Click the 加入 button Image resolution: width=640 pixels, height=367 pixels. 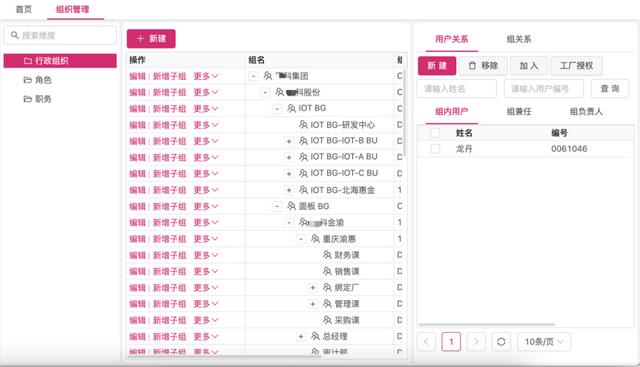tap(529, 66)
